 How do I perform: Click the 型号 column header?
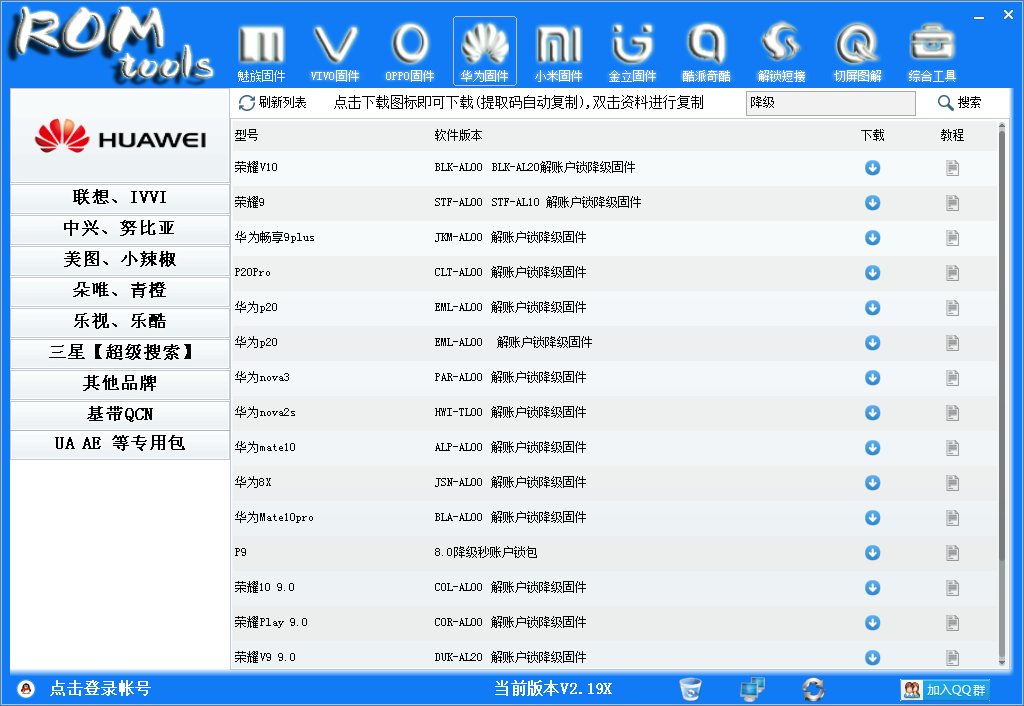(x=246, y=135)
